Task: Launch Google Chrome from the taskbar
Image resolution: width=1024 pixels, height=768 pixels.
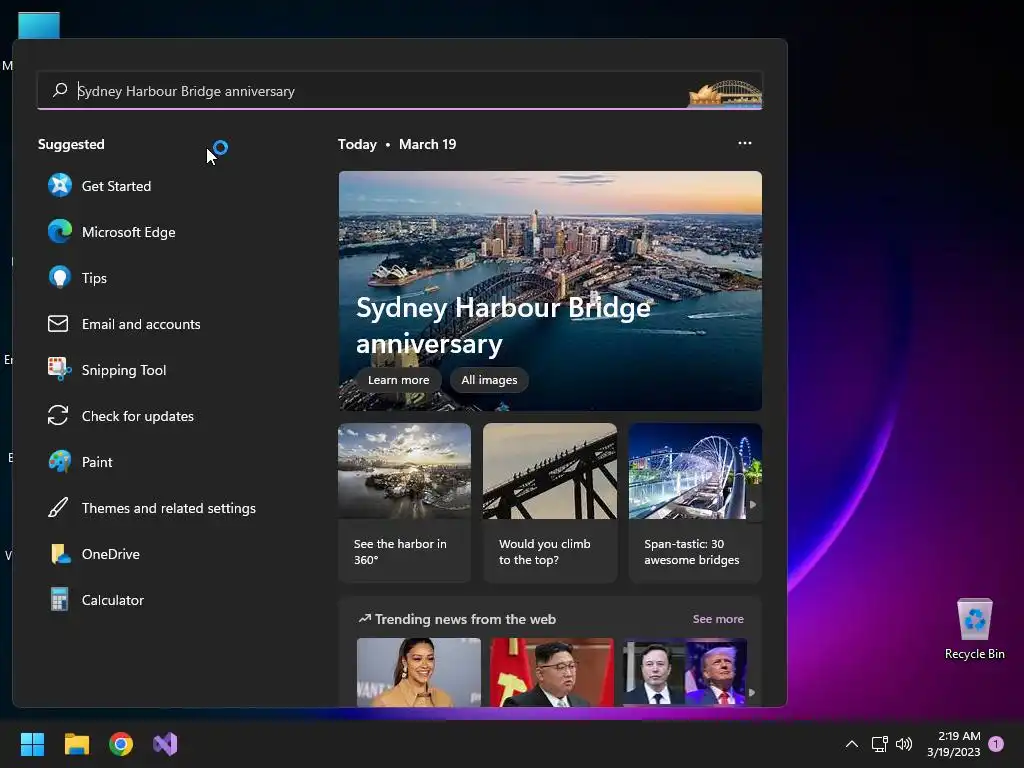Action: tap(121, 744)
